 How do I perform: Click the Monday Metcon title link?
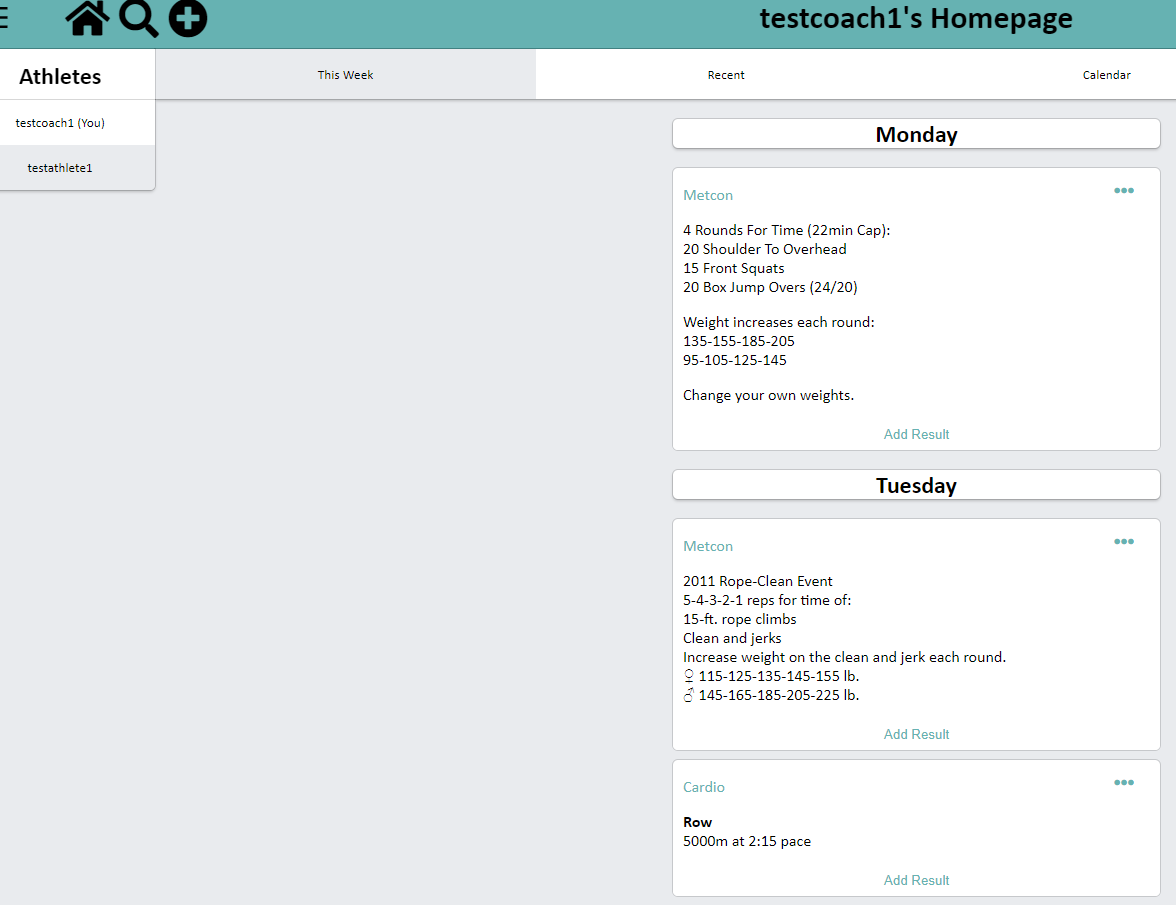click(708, 195)
